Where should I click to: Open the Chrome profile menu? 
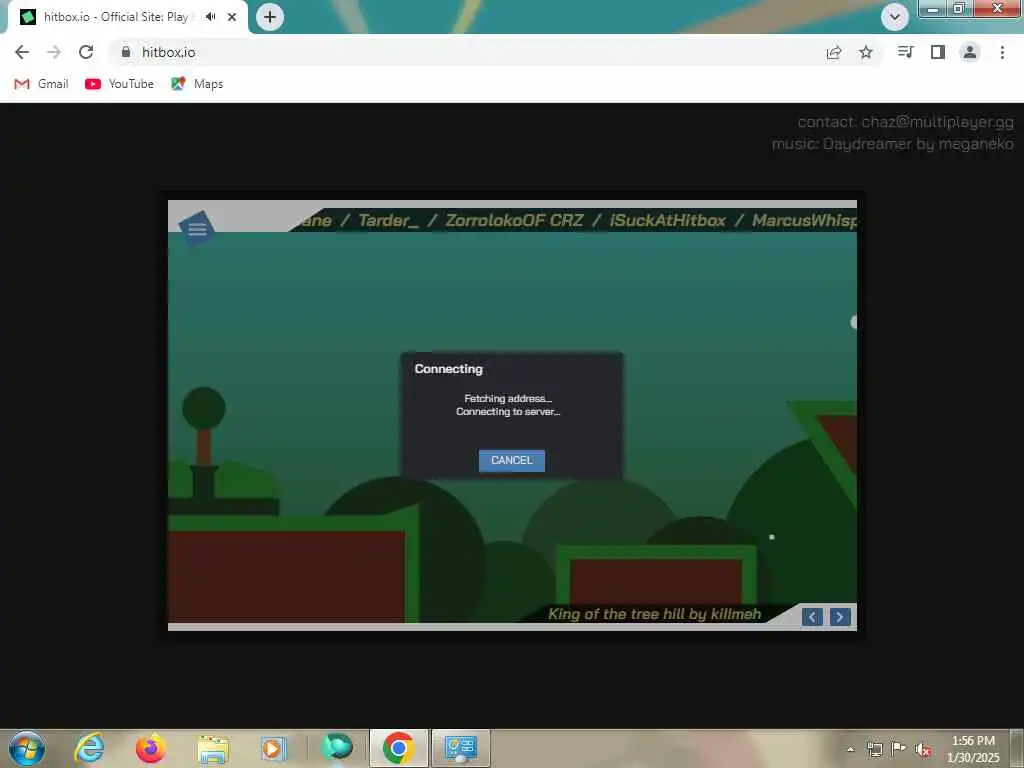pyautogui.click(x=970, y=52)
